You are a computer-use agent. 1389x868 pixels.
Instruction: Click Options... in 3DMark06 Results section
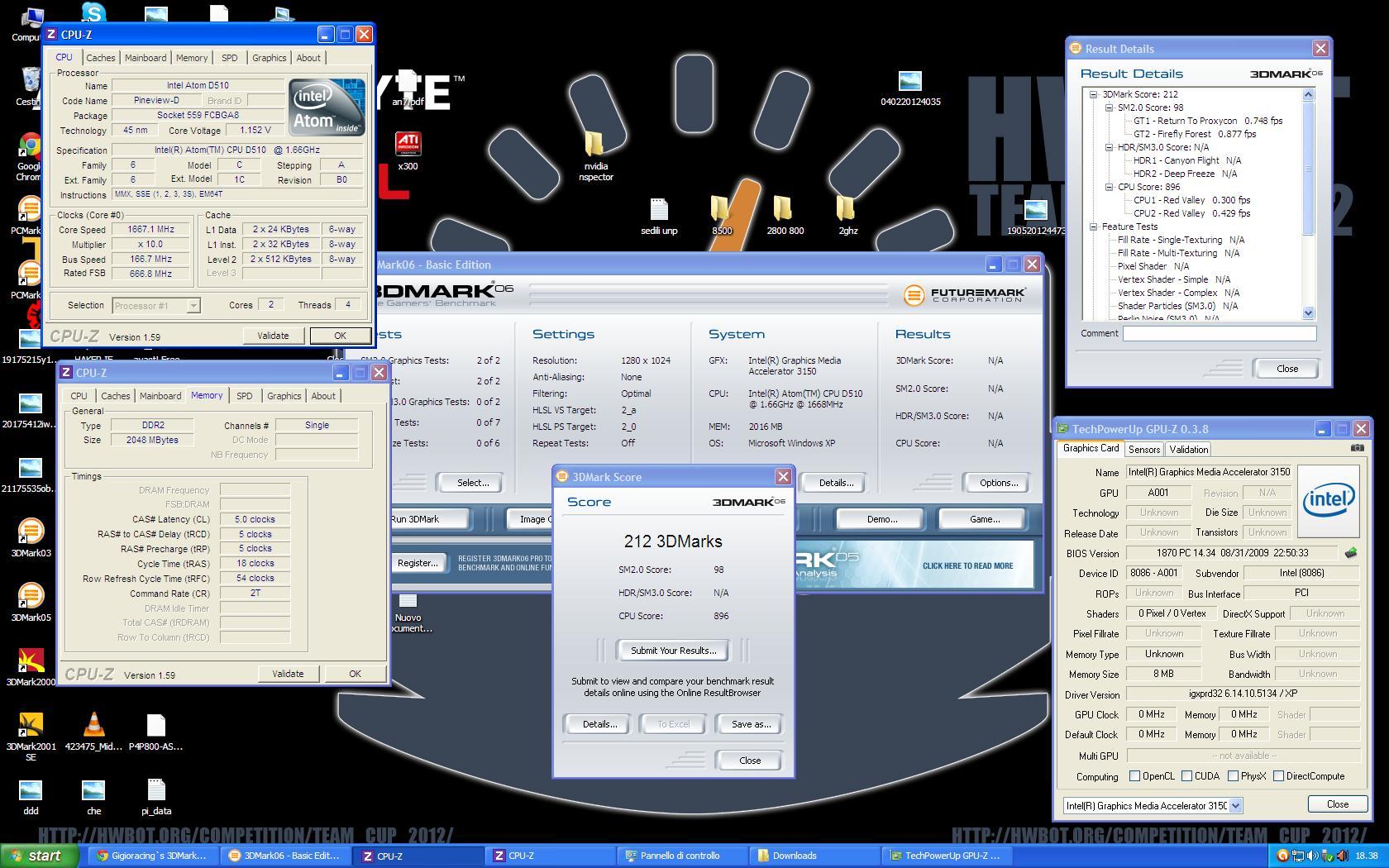pyautogui.click(x=998, y=483)
